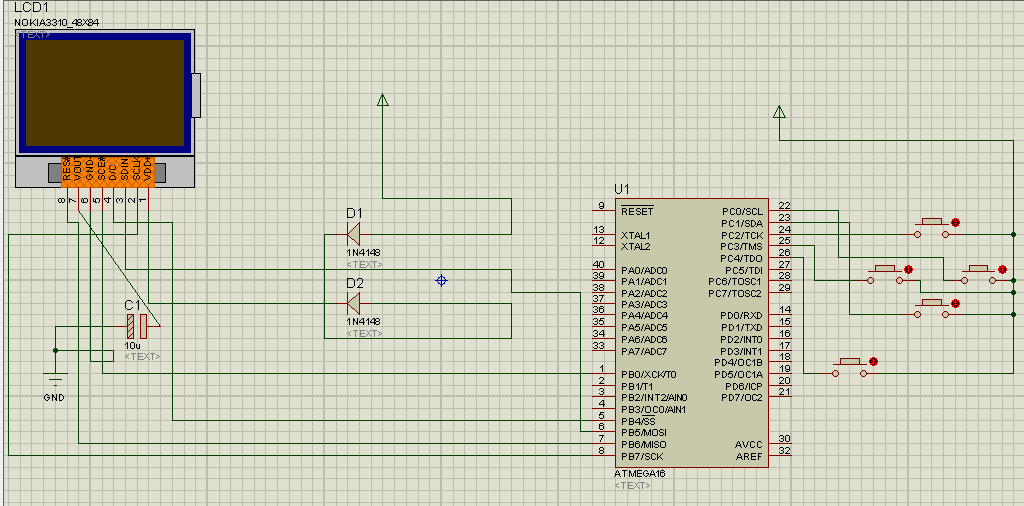Click the uppermost push button in the four-button cluster
This screenshot has height=506, width=1024.
point(932,229)
